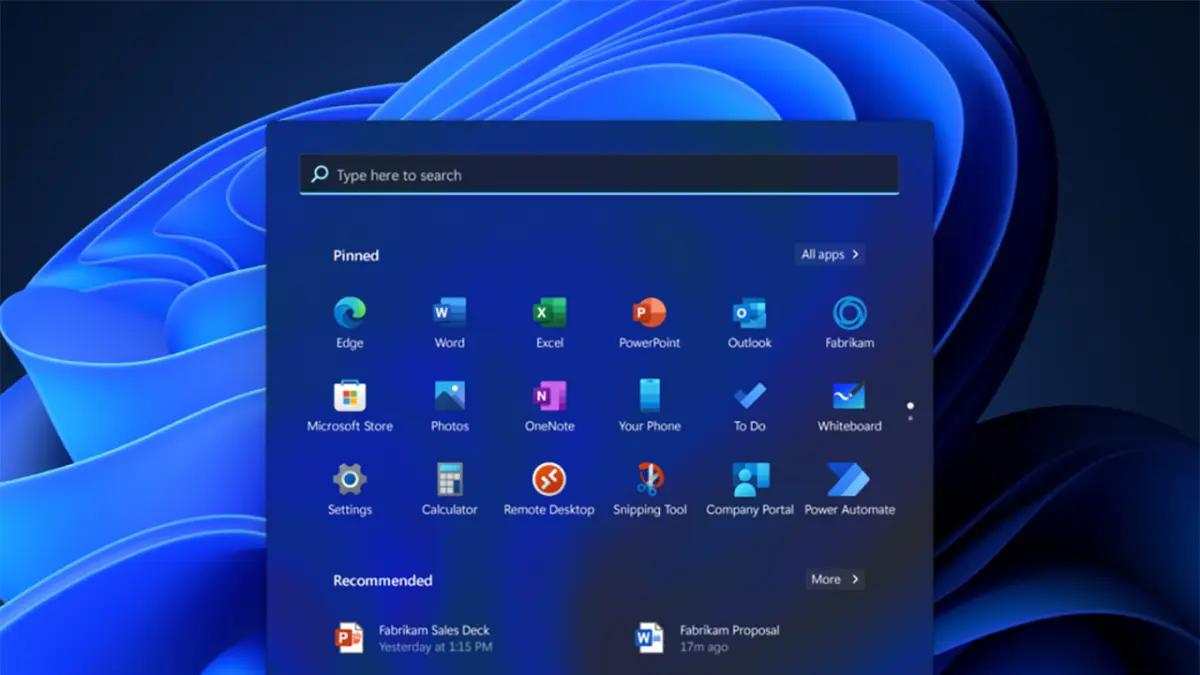
Task: Open the Settings gear icon
Action: pyautogui.click(x=349, y=480)
